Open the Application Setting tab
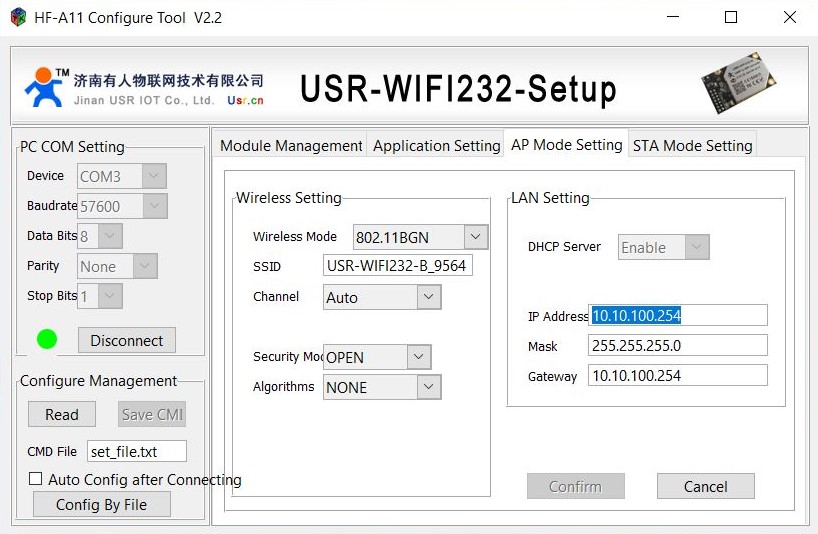The image size is (818, 534). (437, 145)
